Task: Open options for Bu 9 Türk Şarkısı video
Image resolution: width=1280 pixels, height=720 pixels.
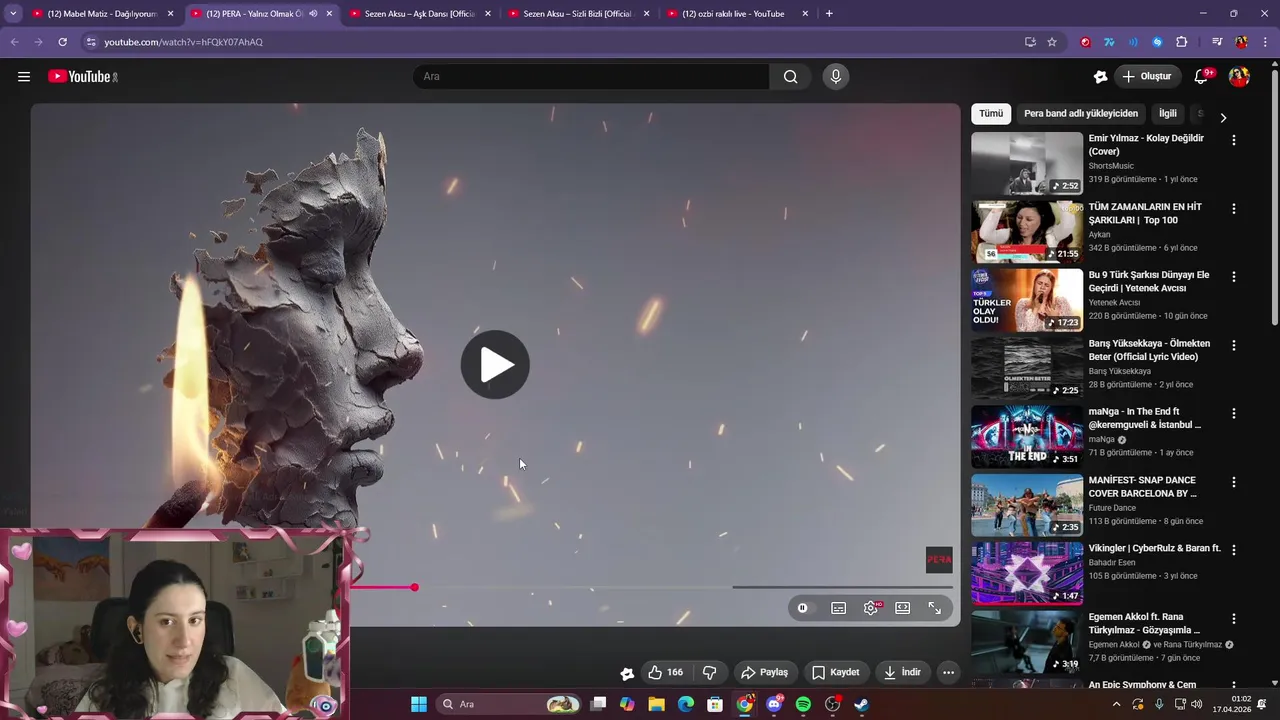Action: pos(1234,277)
